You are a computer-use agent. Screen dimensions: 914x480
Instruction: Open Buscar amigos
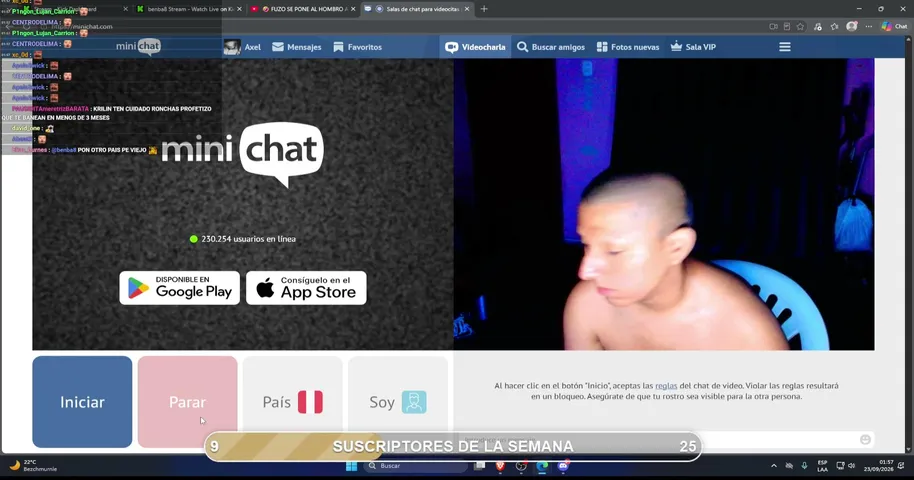[x=551, y=47]
